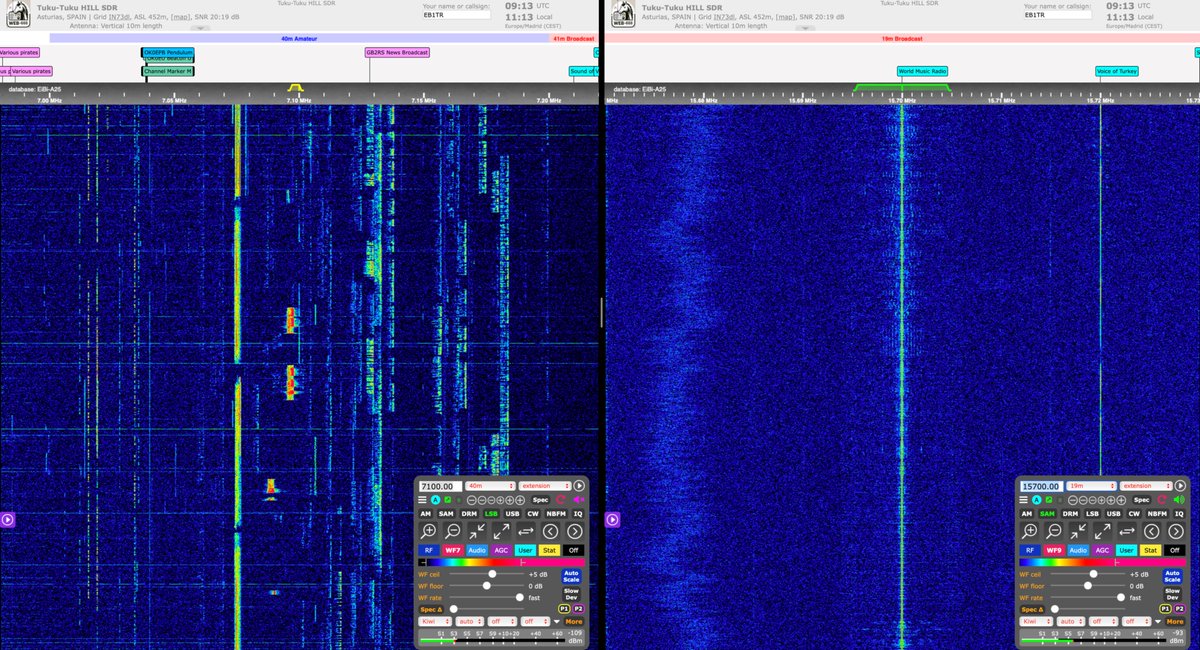The height and width of the screenshot is (650, 1200).
Task: Expand white triangle next to More in left panel
Action: (557, 622)
